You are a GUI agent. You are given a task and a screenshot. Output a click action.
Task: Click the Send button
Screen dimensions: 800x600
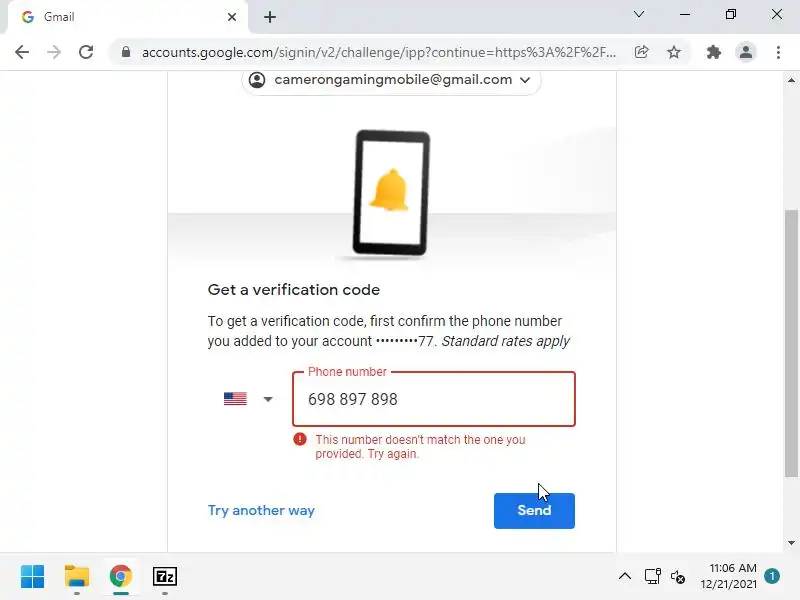(534, 511)
